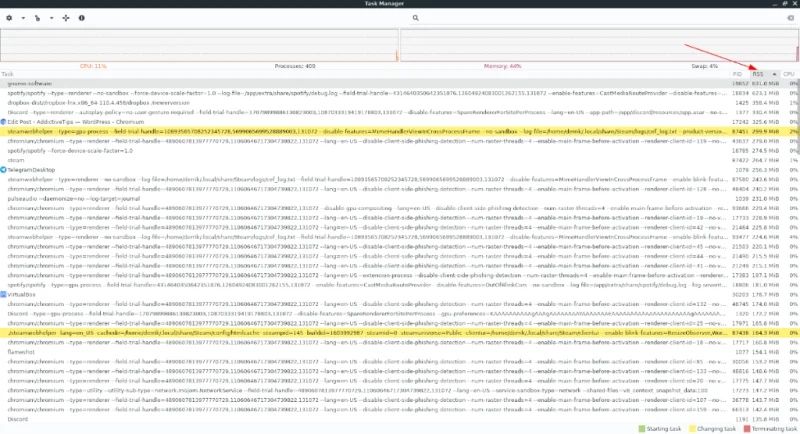The image size is (800, 434).
Task: Click the memory usage history graph
Action: click(600, 45)
